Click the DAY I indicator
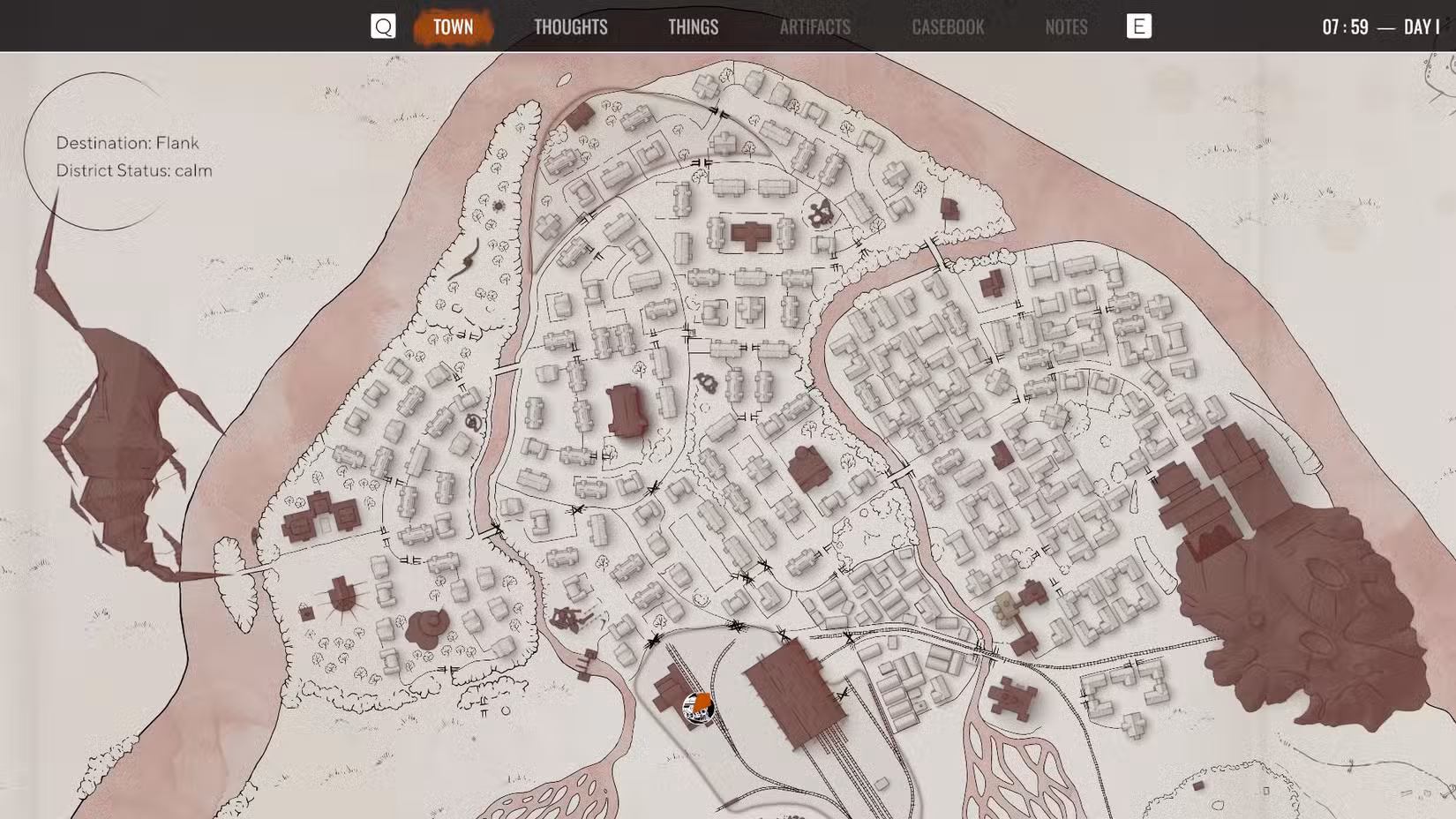The height and width of the screenshot is (819, 1456). [1420, 26]
